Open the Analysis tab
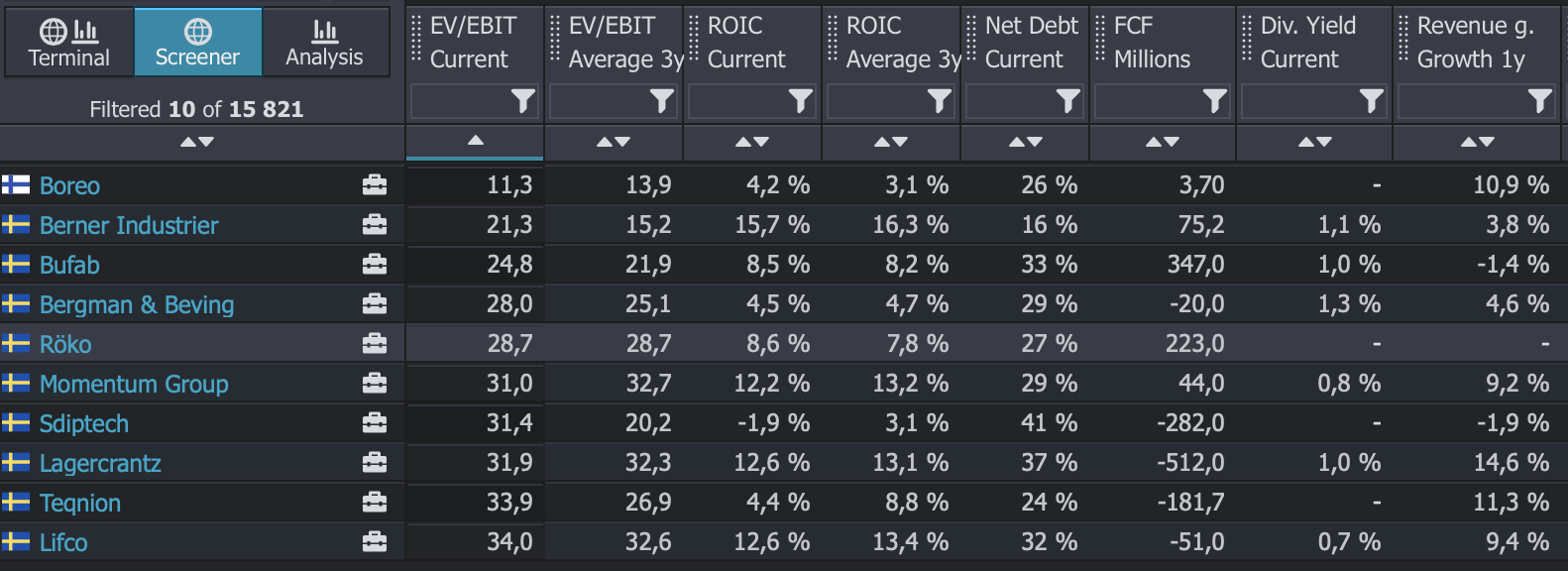The image size is (1568, 571). tap(324, 43)
